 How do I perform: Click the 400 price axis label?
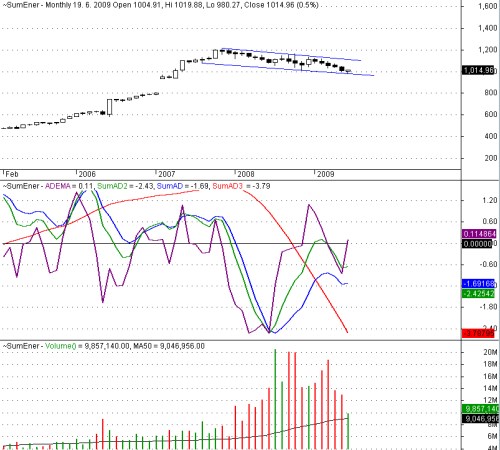[x=491, y=136]
